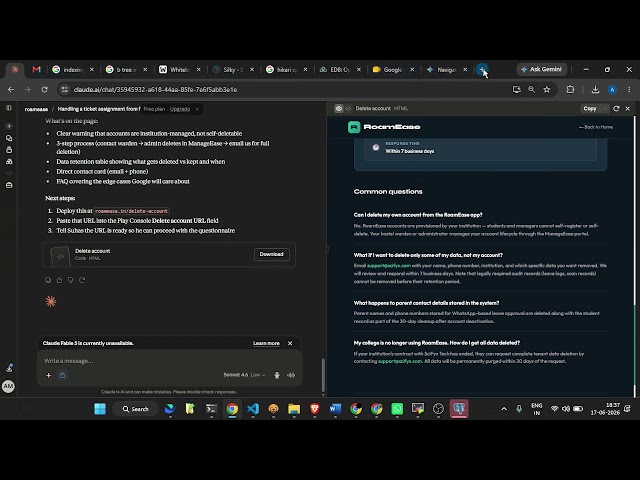Give thumbs down to the response

pos(71,280)
